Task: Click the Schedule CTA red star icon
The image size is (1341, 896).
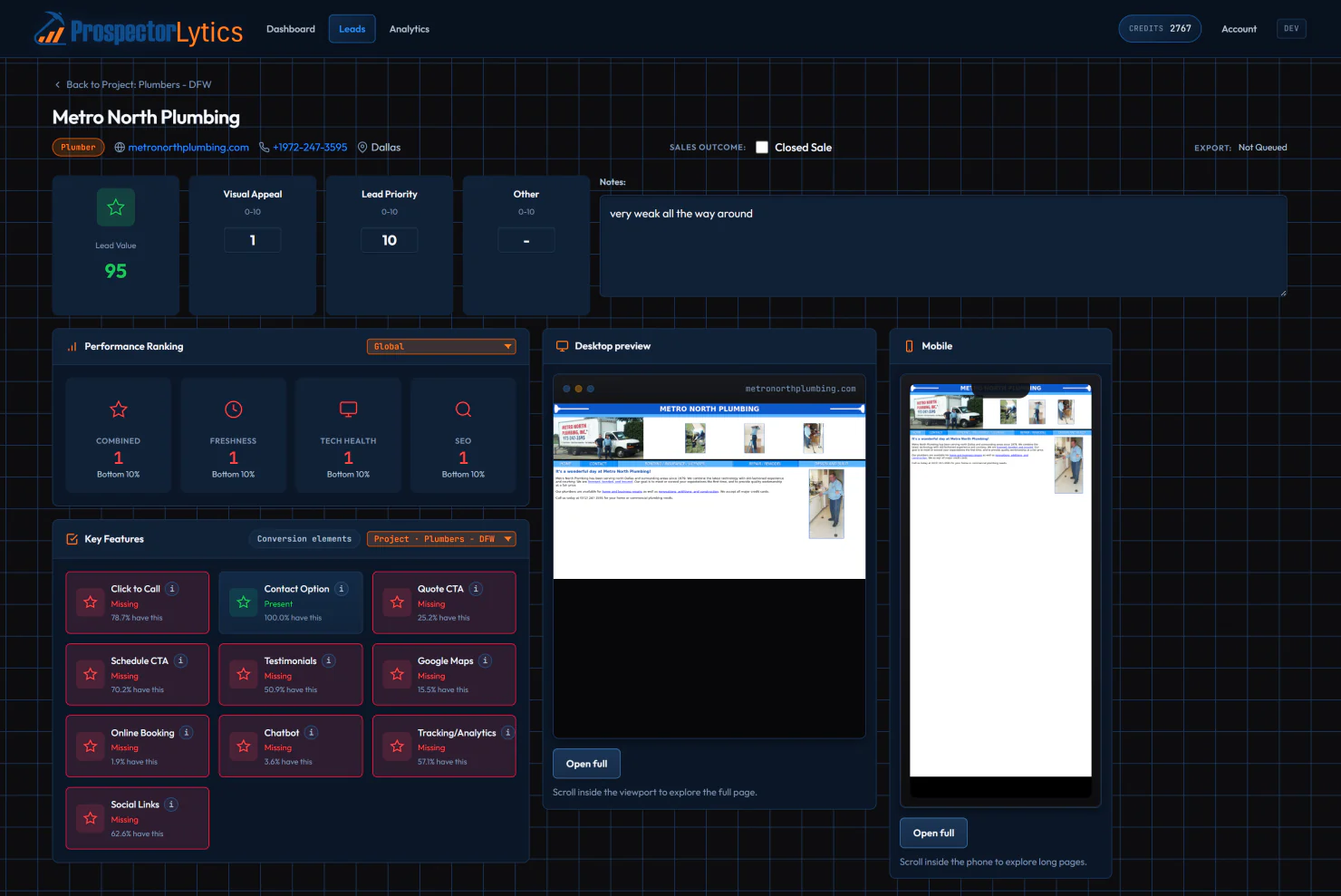Action: (91, 674)
